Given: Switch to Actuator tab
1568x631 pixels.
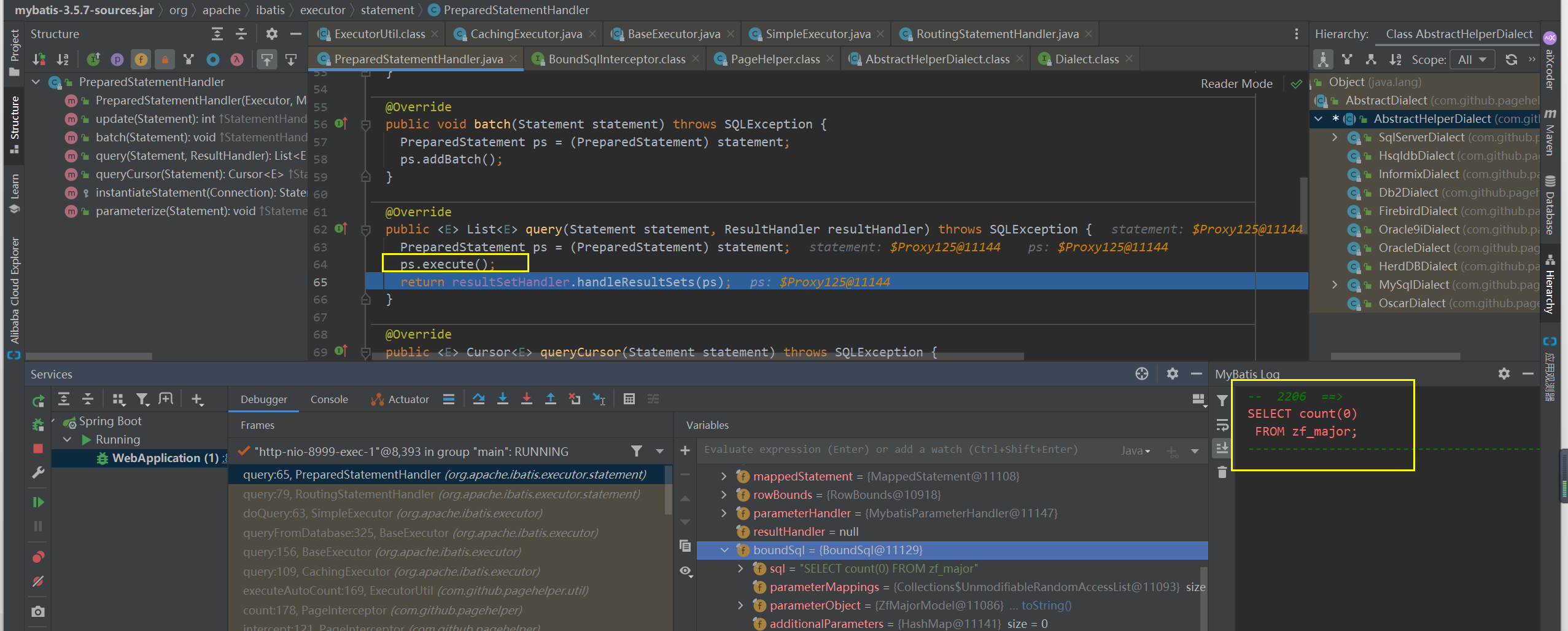Looking at the screenshot, I should tap(400, 399).
